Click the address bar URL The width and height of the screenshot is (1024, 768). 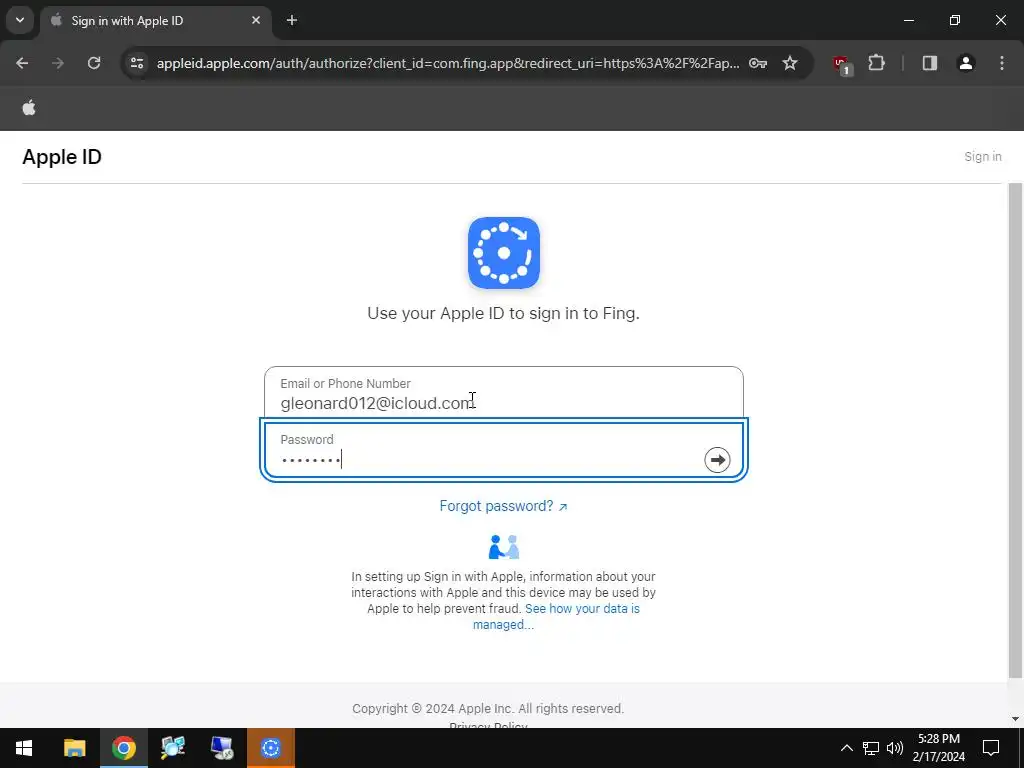point(448,63)
